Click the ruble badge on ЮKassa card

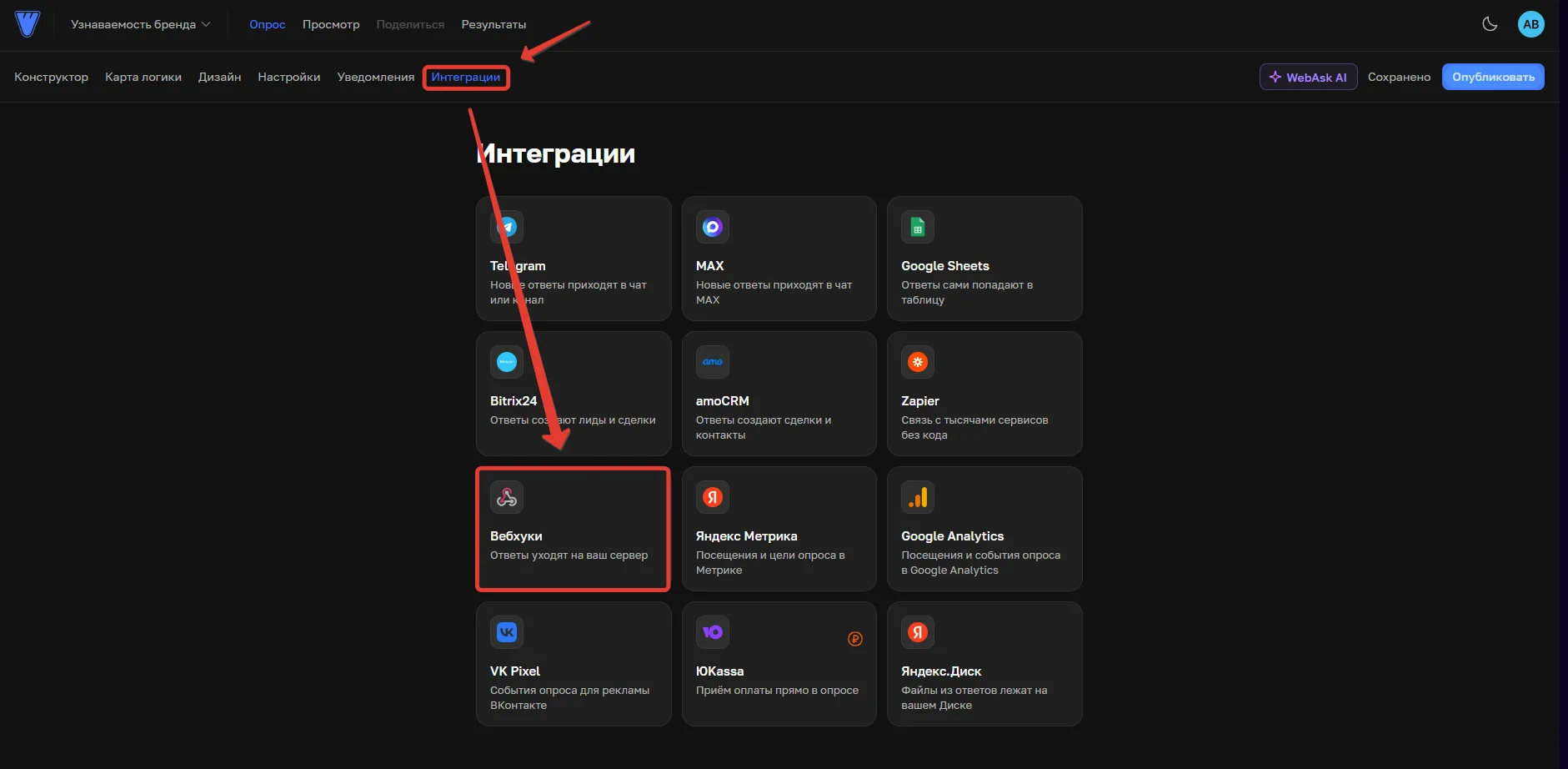point(855,639)
